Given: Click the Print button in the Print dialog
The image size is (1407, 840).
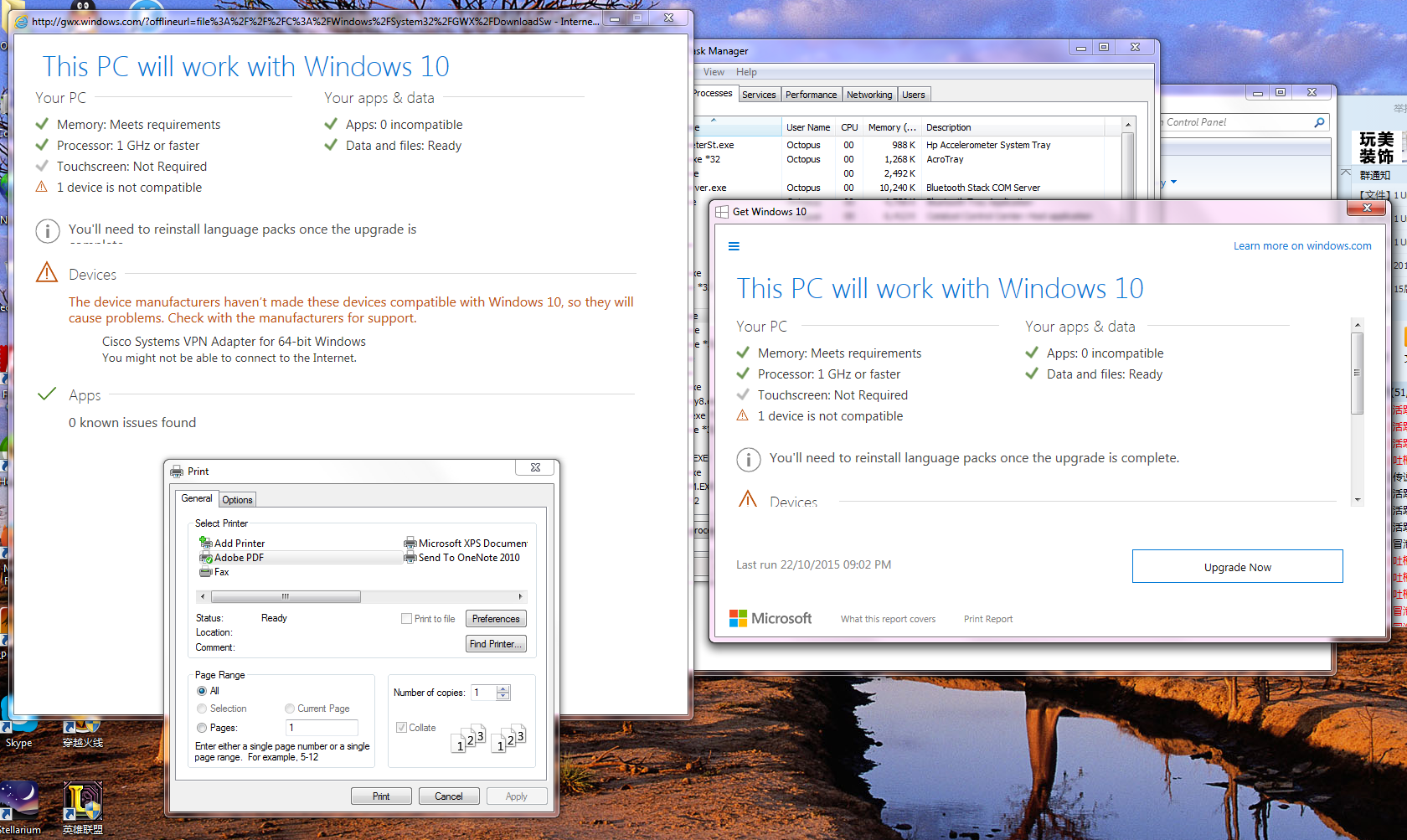Looking at the screenshot, I should (x=381, y=796).
